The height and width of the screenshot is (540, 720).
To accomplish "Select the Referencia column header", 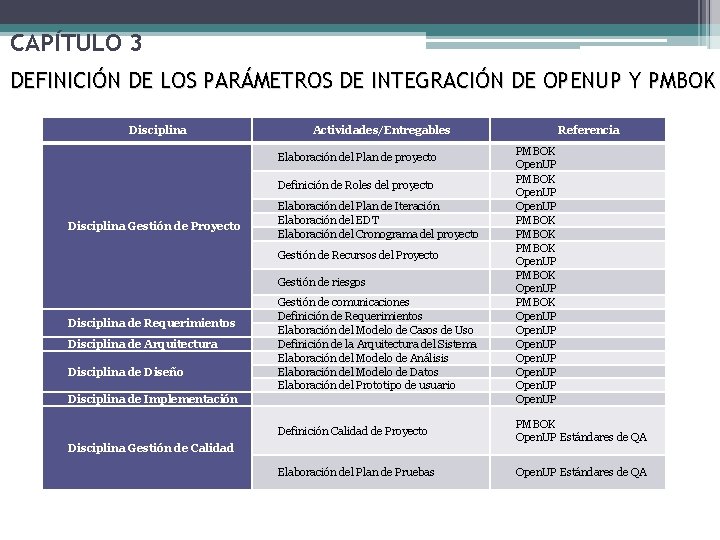I will click(x=578, y=130).
